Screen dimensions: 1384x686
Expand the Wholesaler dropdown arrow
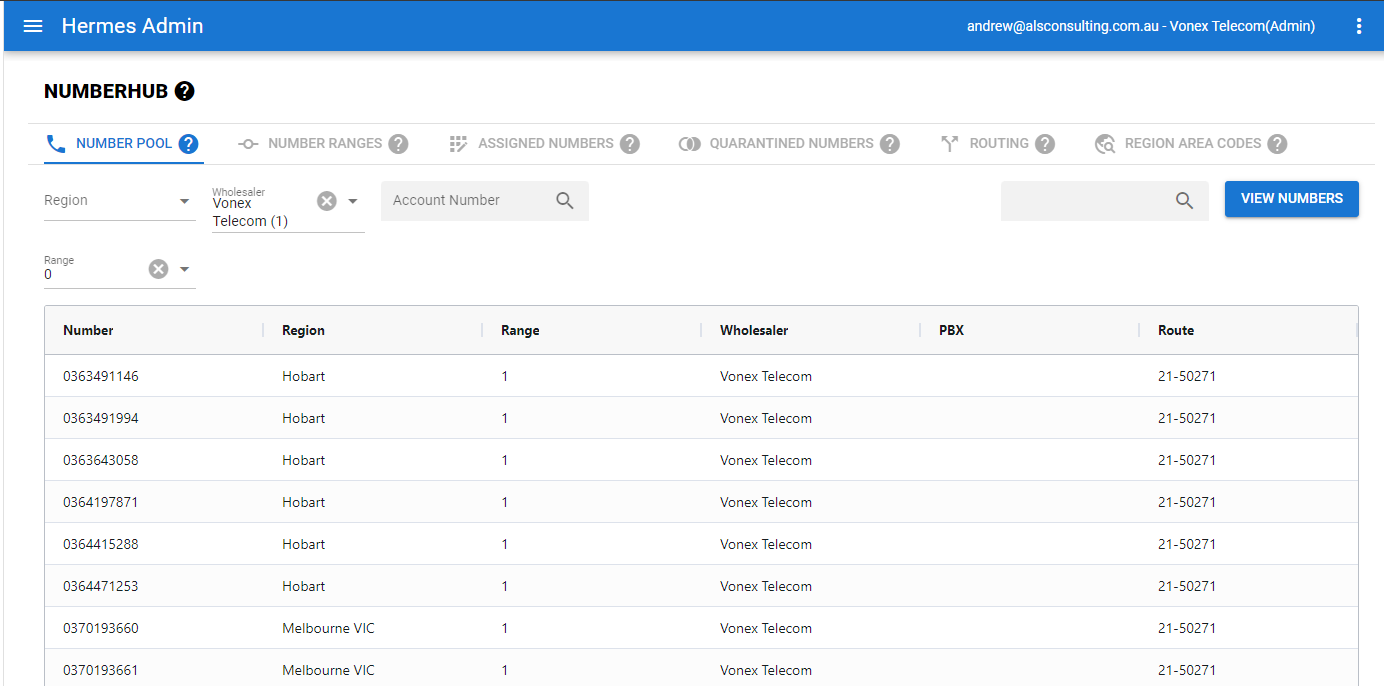353,201
